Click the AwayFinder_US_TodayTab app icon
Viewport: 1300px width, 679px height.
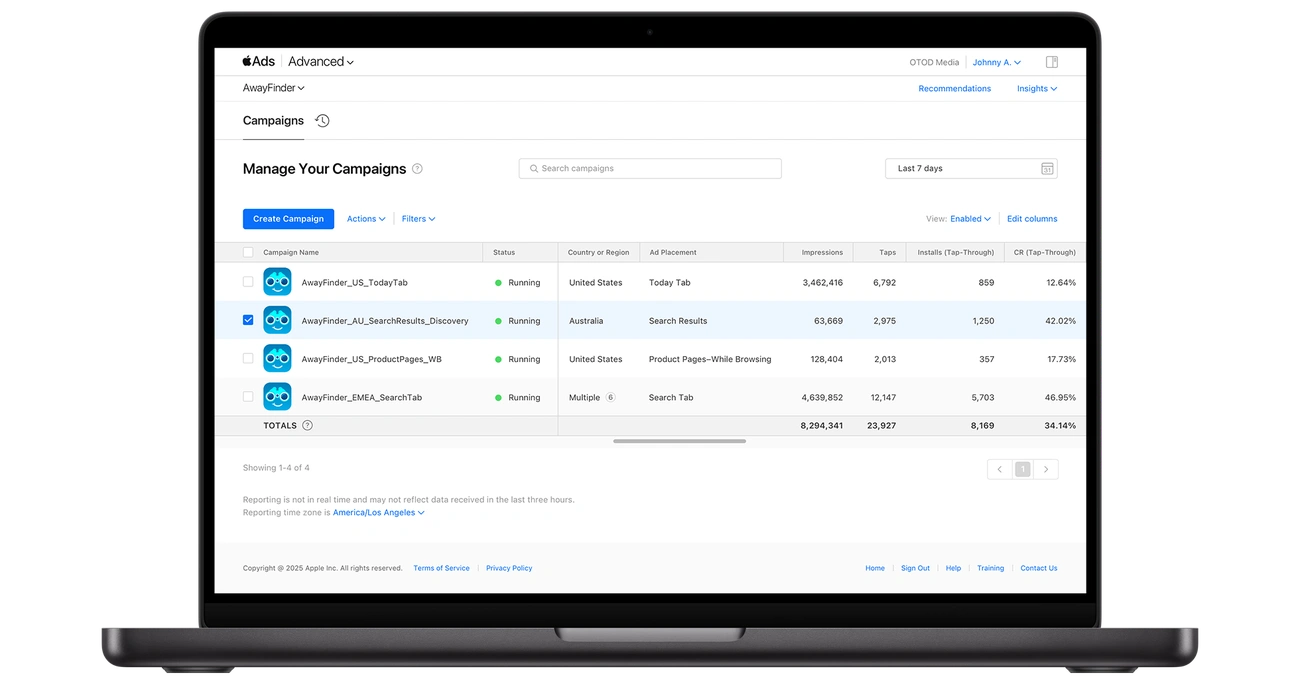click(x=277, y=282)
